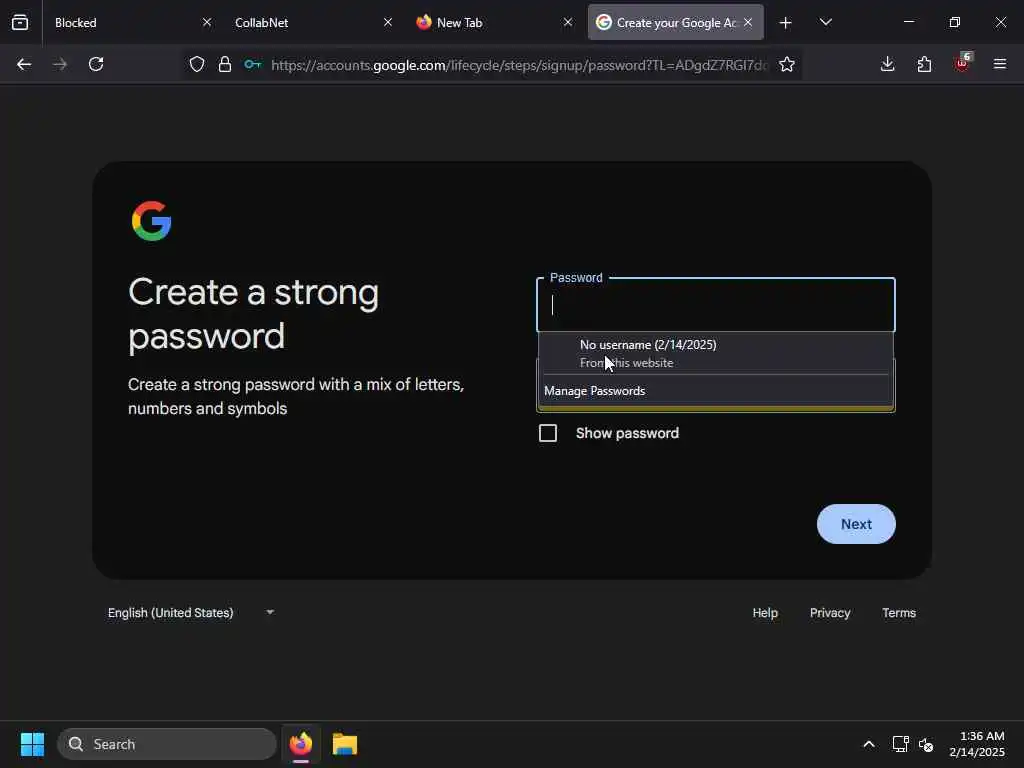1024x768 pixels.
Task: Bookmark this page with the star
Action: (x=787, y=64)
